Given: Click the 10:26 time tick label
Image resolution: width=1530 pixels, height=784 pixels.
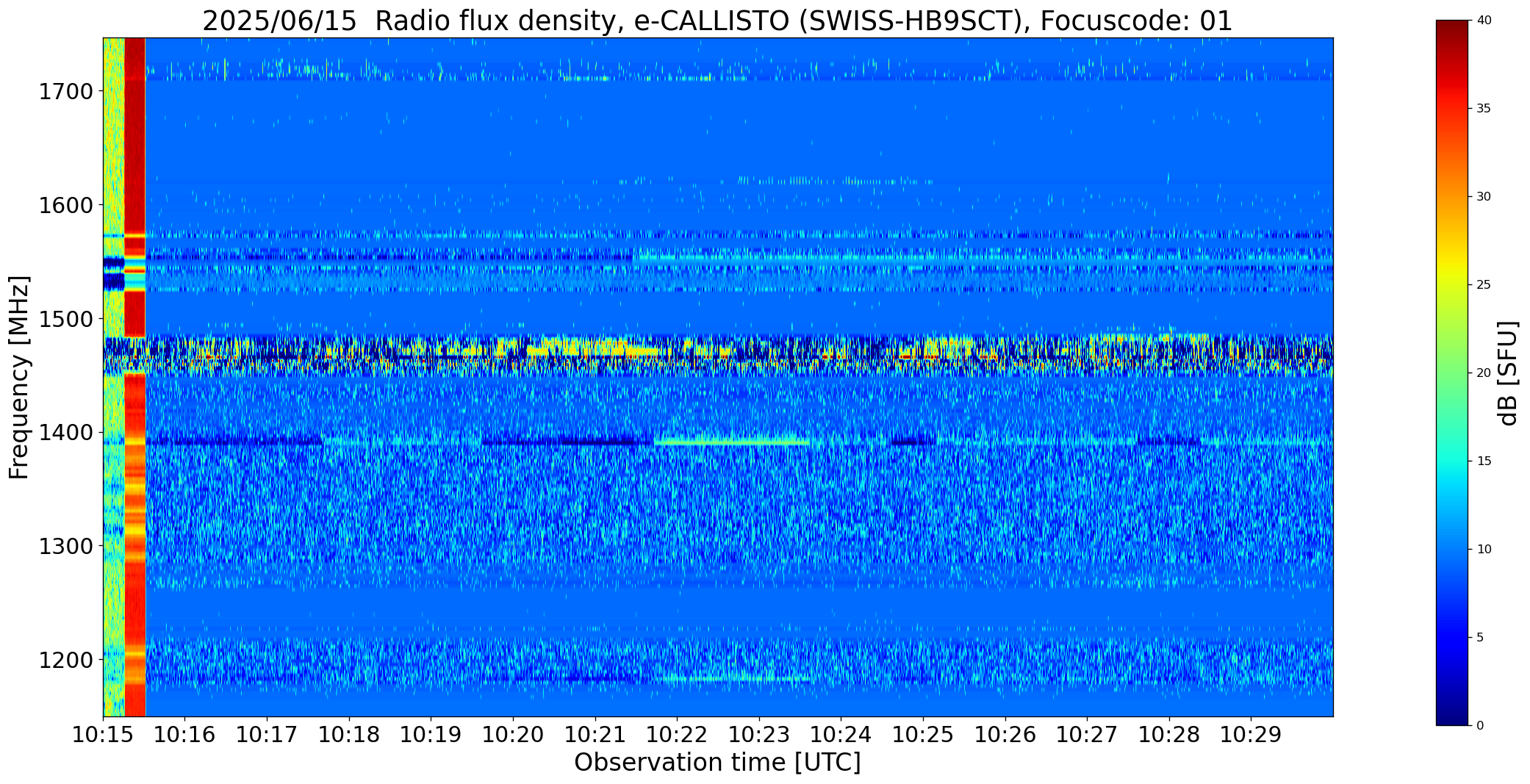Looking at the screenshot, I should pyautogui.click(x=1005, y=735).
